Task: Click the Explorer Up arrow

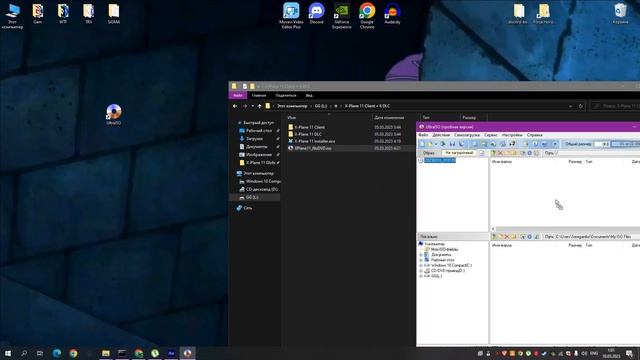Action: [260, 106]
